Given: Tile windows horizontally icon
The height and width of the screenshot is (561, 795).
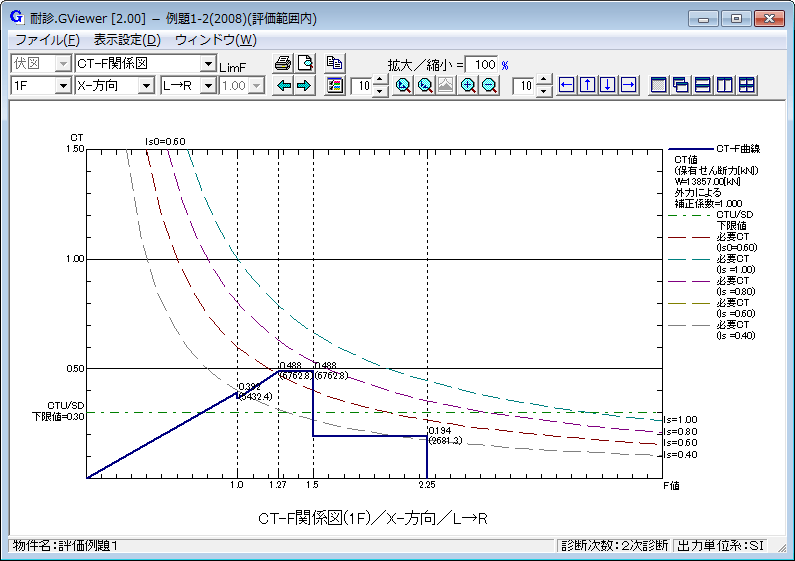Looking at the screenshot, I should click(x=703, y=85).
